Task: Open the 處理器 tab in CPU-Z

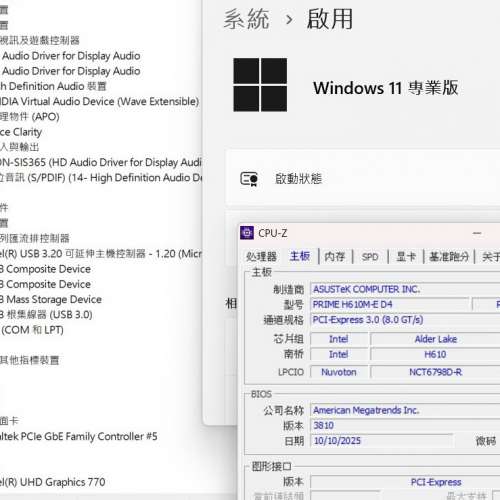Action: 261,256
